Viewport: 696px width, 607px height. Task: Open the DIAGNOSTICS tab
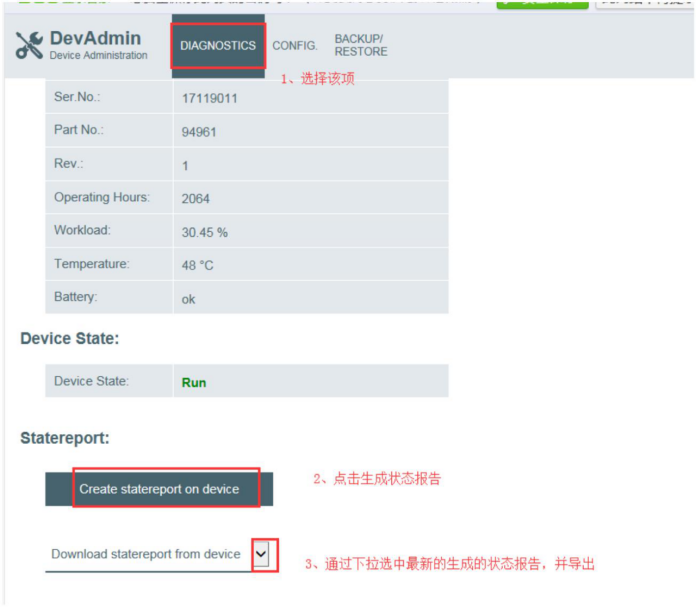click(218, 46)
